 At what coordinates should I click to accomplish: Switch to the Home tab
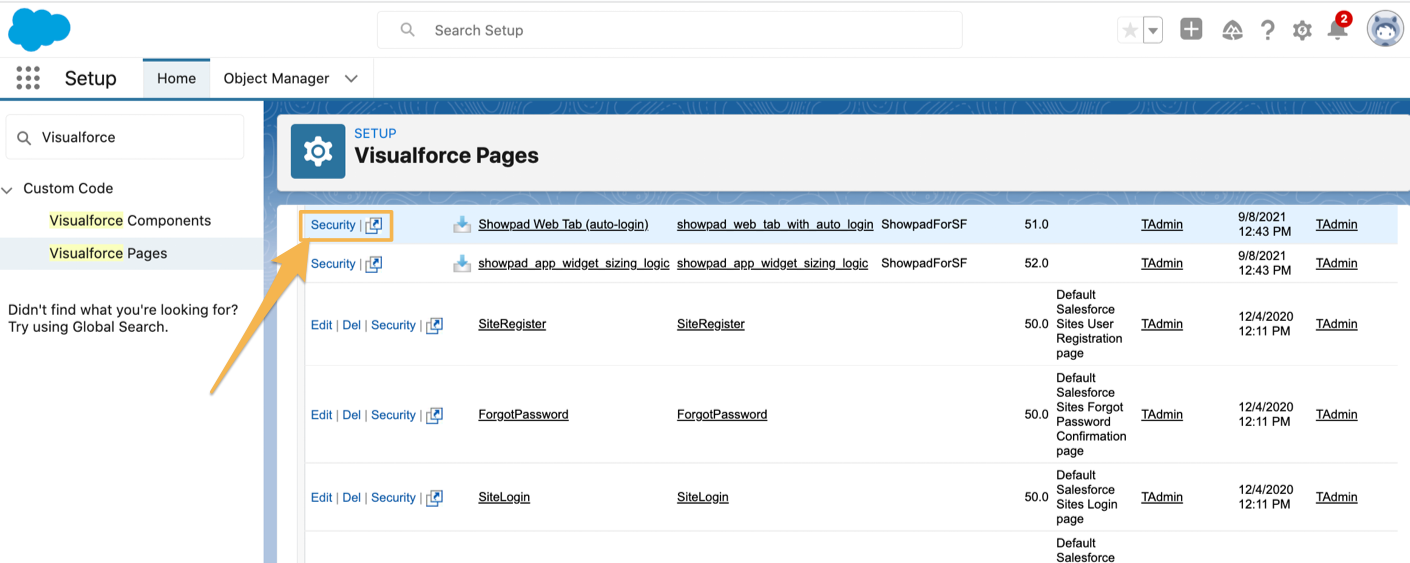[x=176, y=78]
